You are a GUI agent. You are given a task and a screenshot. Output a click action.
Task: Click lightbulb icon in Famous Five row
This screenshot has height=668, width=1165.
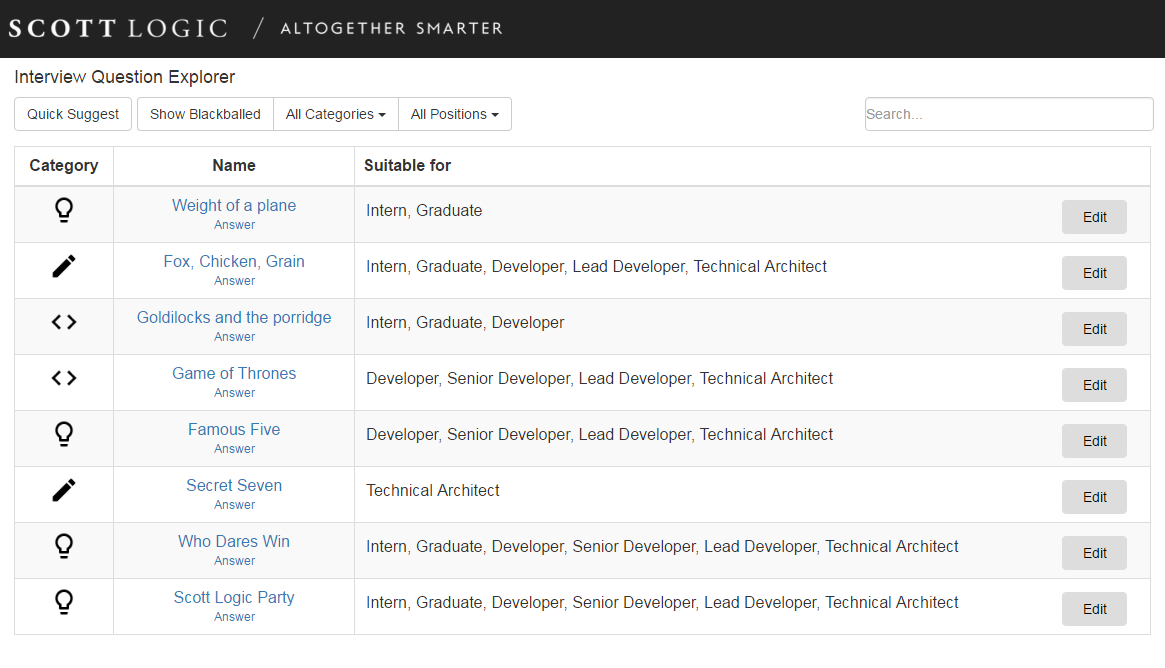tap(64, 434)
